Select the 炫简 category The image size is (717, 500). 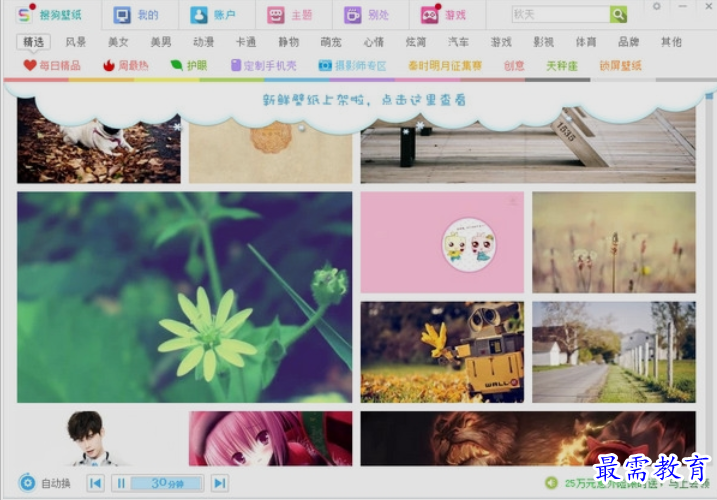416,42
